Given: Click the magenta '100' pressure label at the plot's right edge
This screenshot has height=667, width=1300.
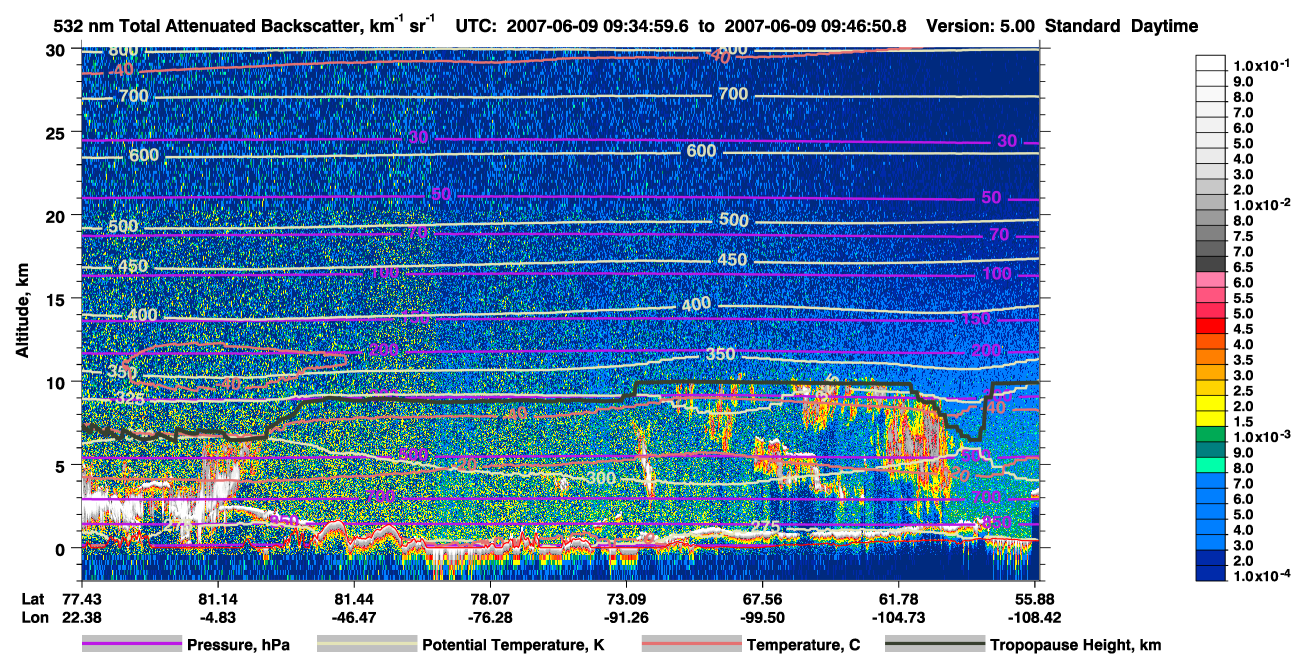Looking at the screenshot, I should pyautogui.click(x=996, y=274).
